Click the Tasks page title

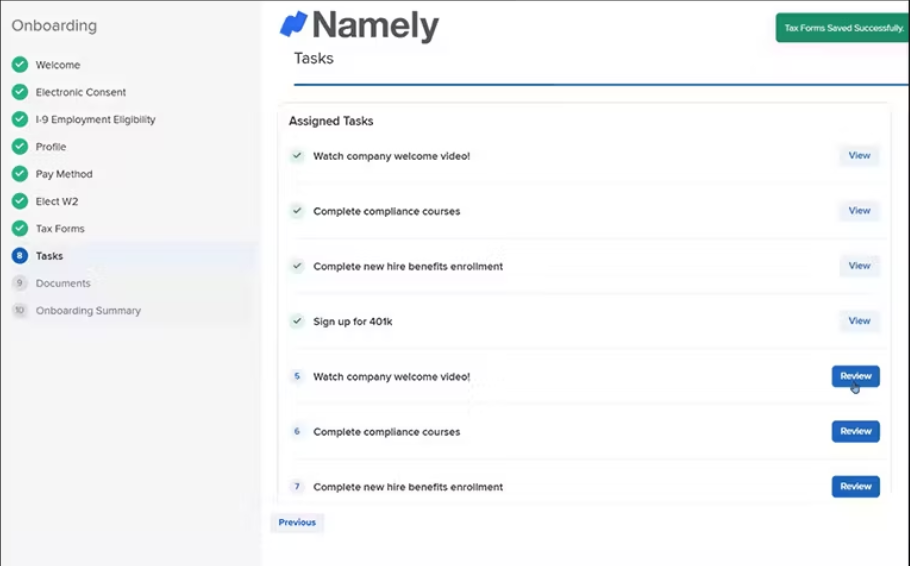(x=313, y=58)
